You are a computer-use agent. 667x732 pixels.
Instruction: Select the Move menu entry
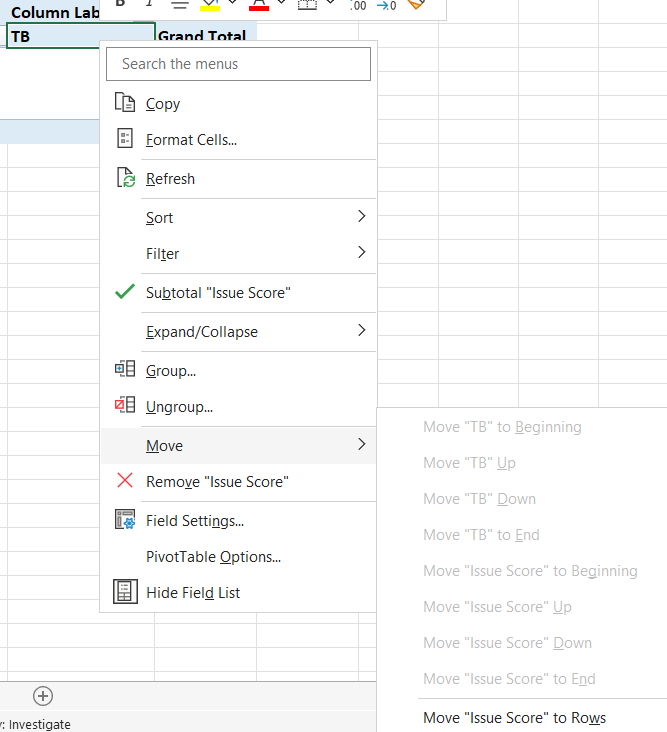pyautogui.click(x=239, y=445)
